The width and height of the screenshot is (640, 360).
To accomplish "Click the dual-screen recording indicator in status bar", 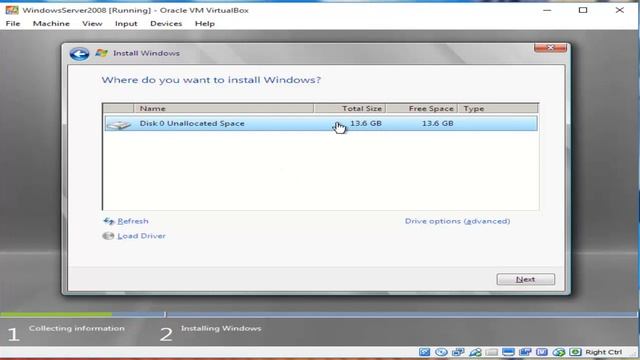I will point(525,352).
